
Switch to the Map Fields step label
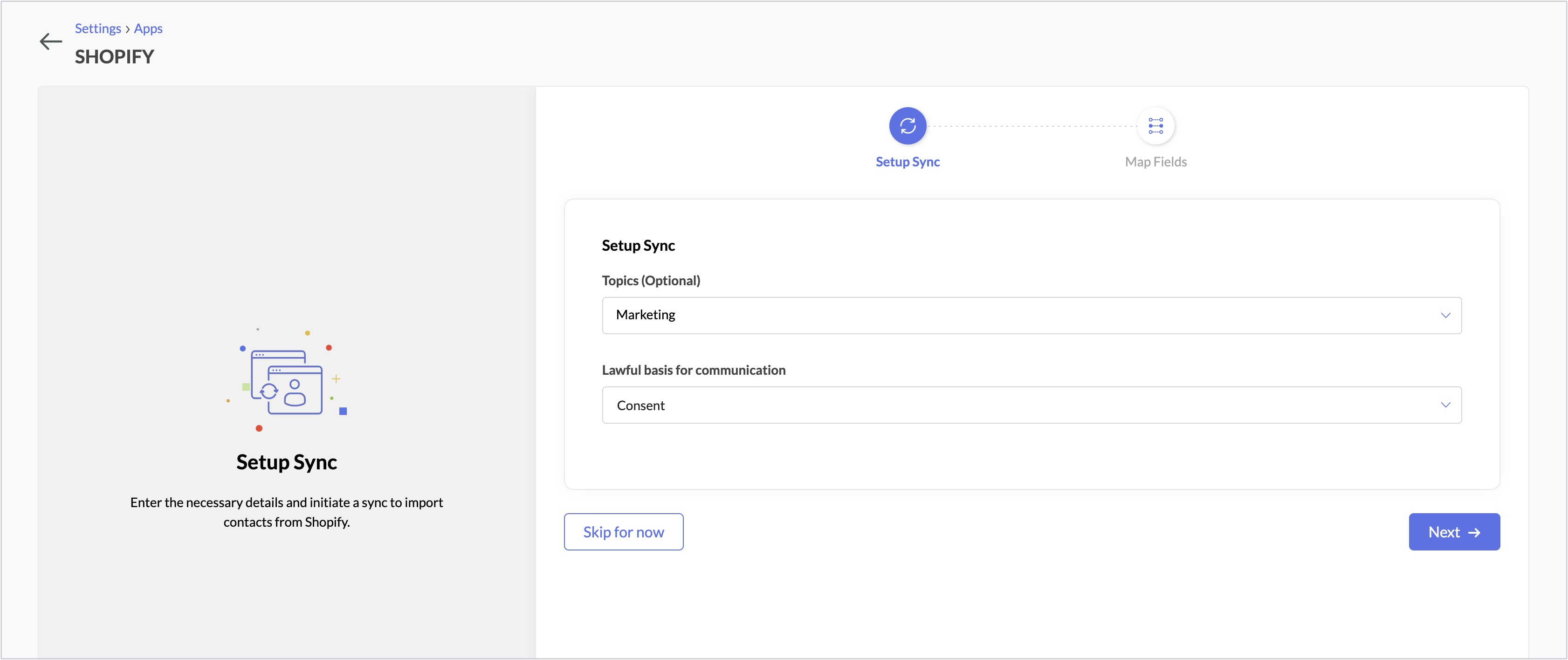(1155, 162)
